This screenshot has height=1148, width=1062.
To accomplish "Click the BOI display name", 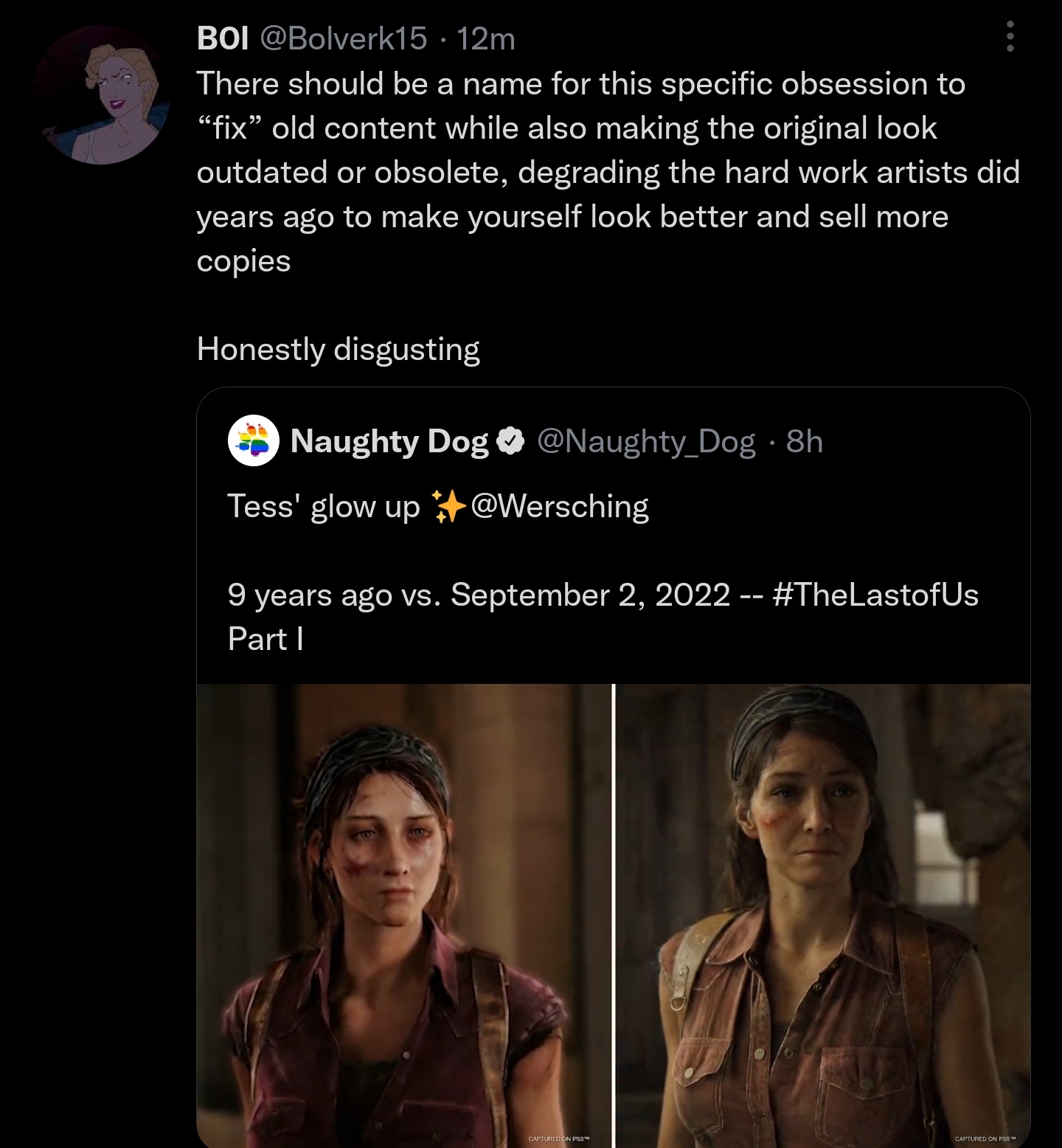I will (221, 41).
